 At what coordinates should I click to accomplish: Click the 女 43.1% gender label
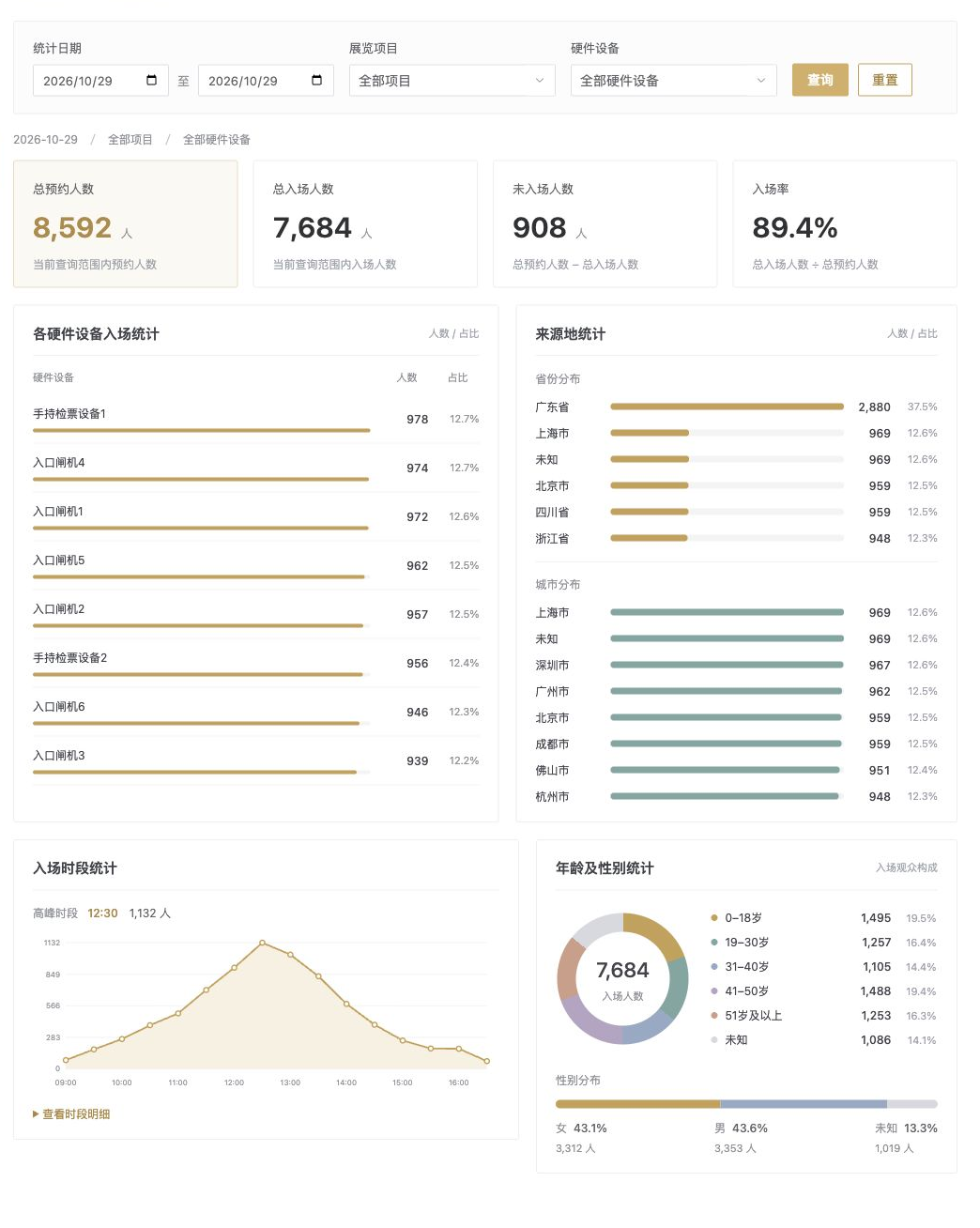pyautogui.click(x=581, y=1128)
